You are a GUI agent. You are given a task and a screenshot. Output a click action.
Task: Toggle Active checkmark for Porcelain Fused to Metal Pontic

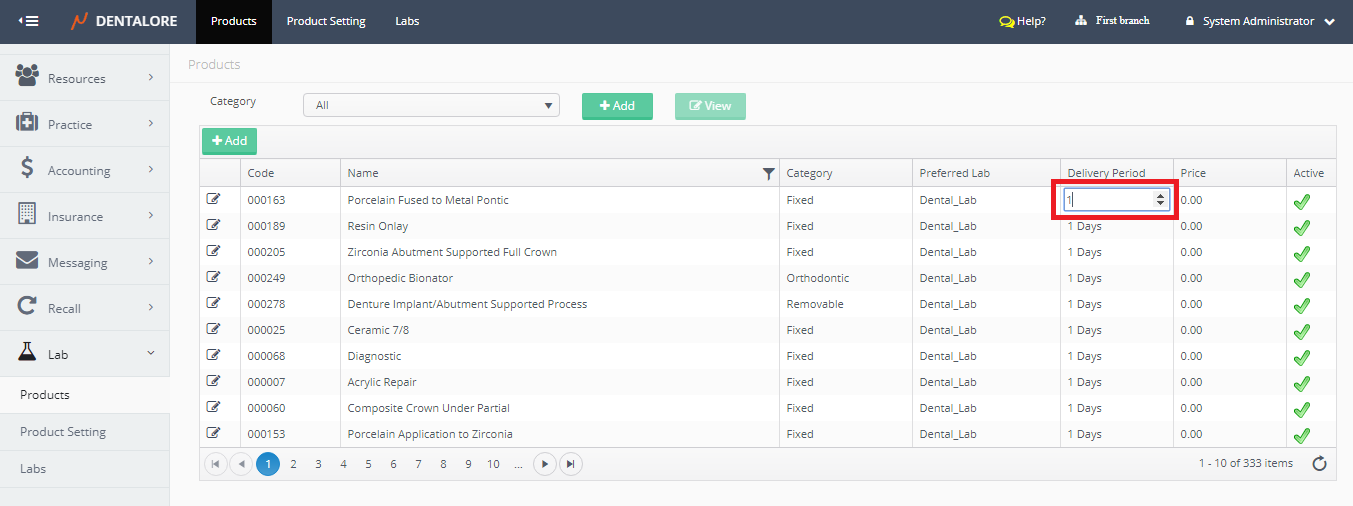[x=1301, y=201]
